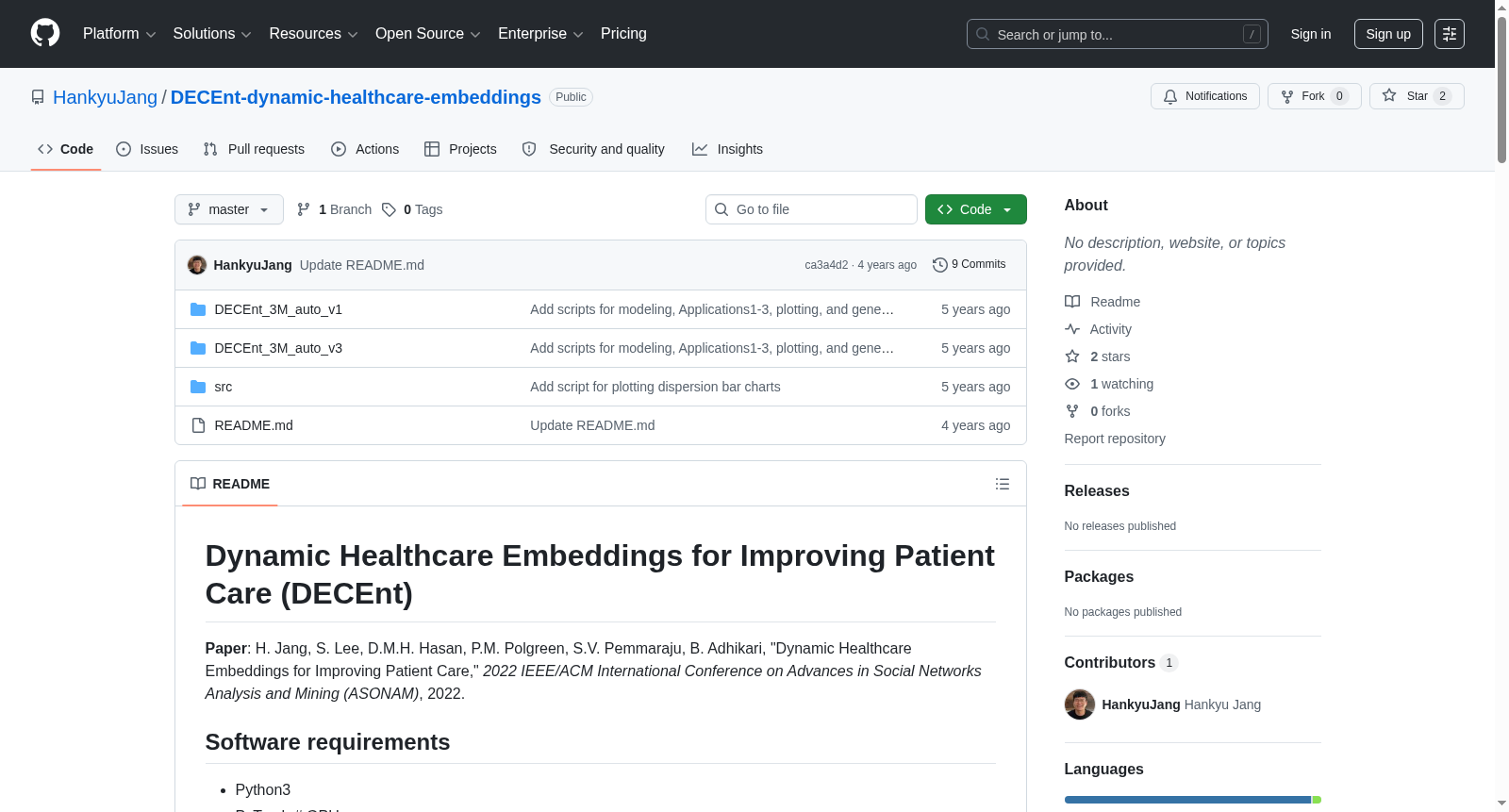Expand the master branch selector
This screenshot has height=812, width=1509.
click(229, 209)
